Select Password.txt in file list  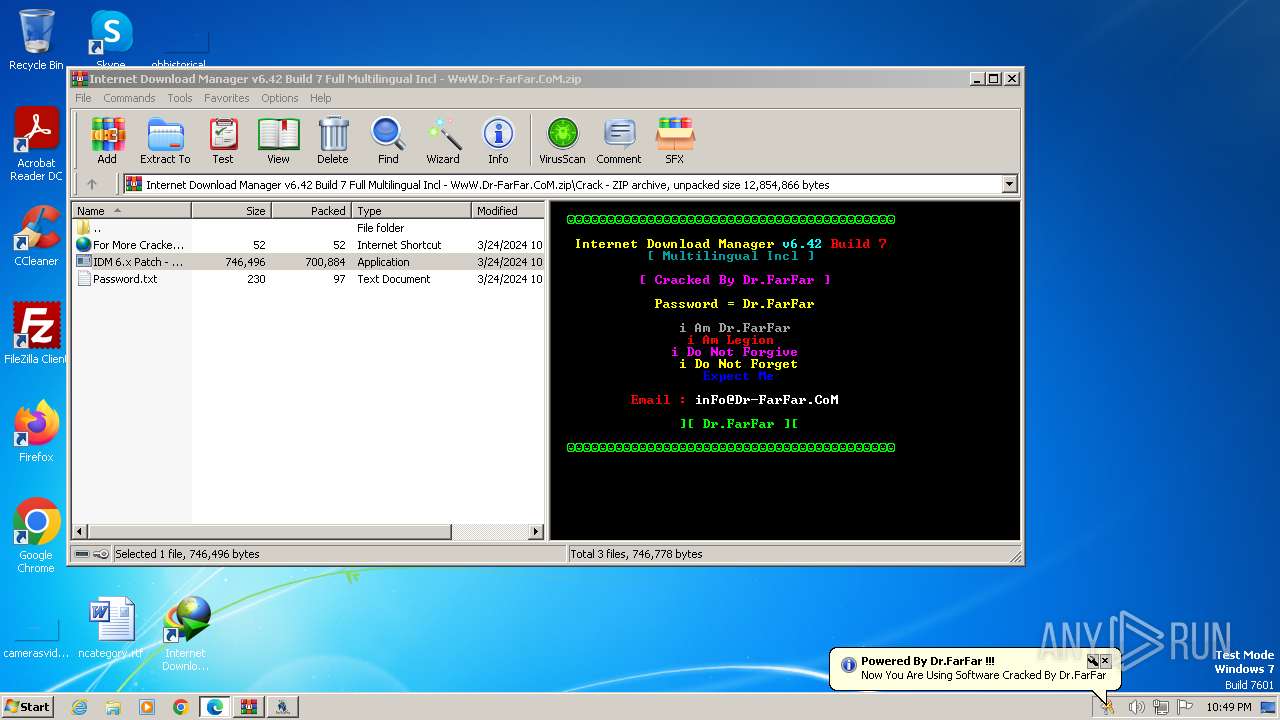(x=308, y=279)
